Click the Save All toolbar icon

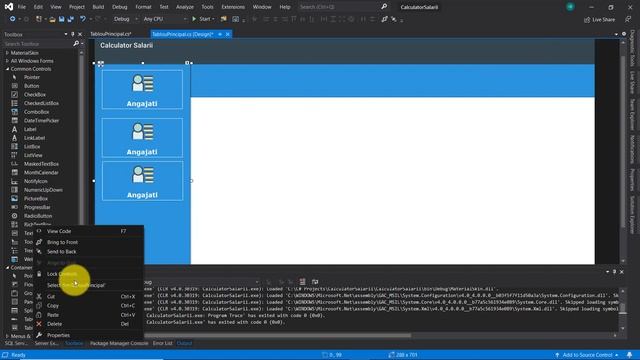(71, 19)
